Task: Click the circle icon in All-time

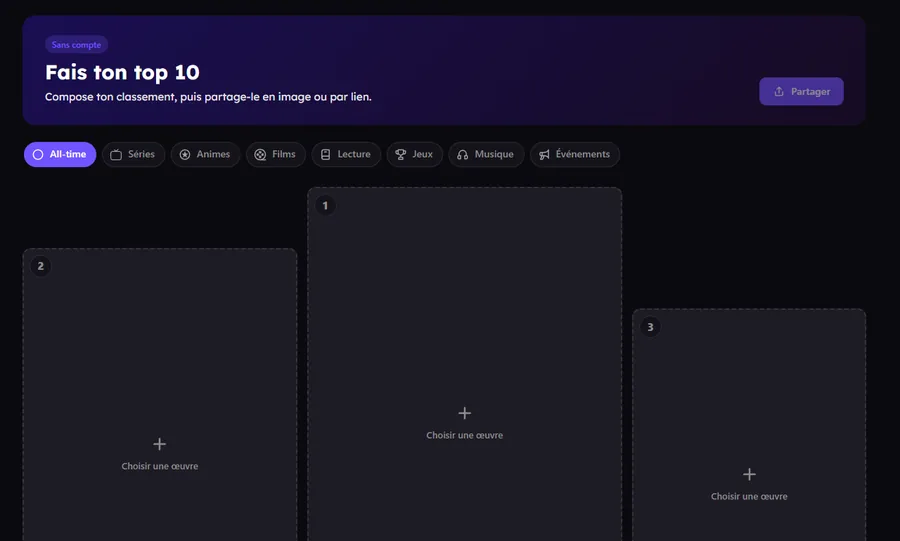Action: coord(38,154)
